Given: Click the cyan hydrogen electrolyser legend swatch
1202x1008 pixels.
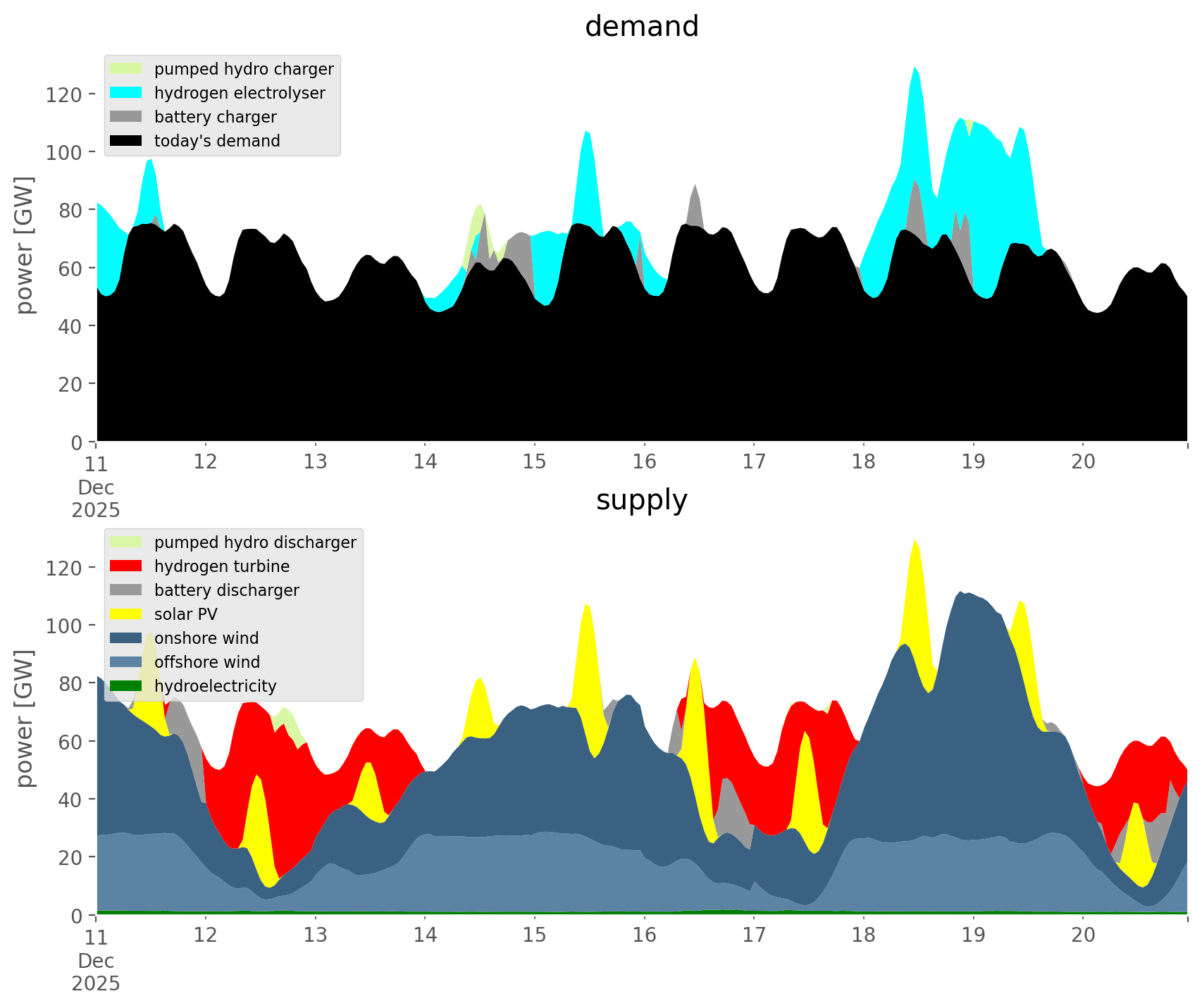Looking at the screenshot, I should click(x=126, y=93).
